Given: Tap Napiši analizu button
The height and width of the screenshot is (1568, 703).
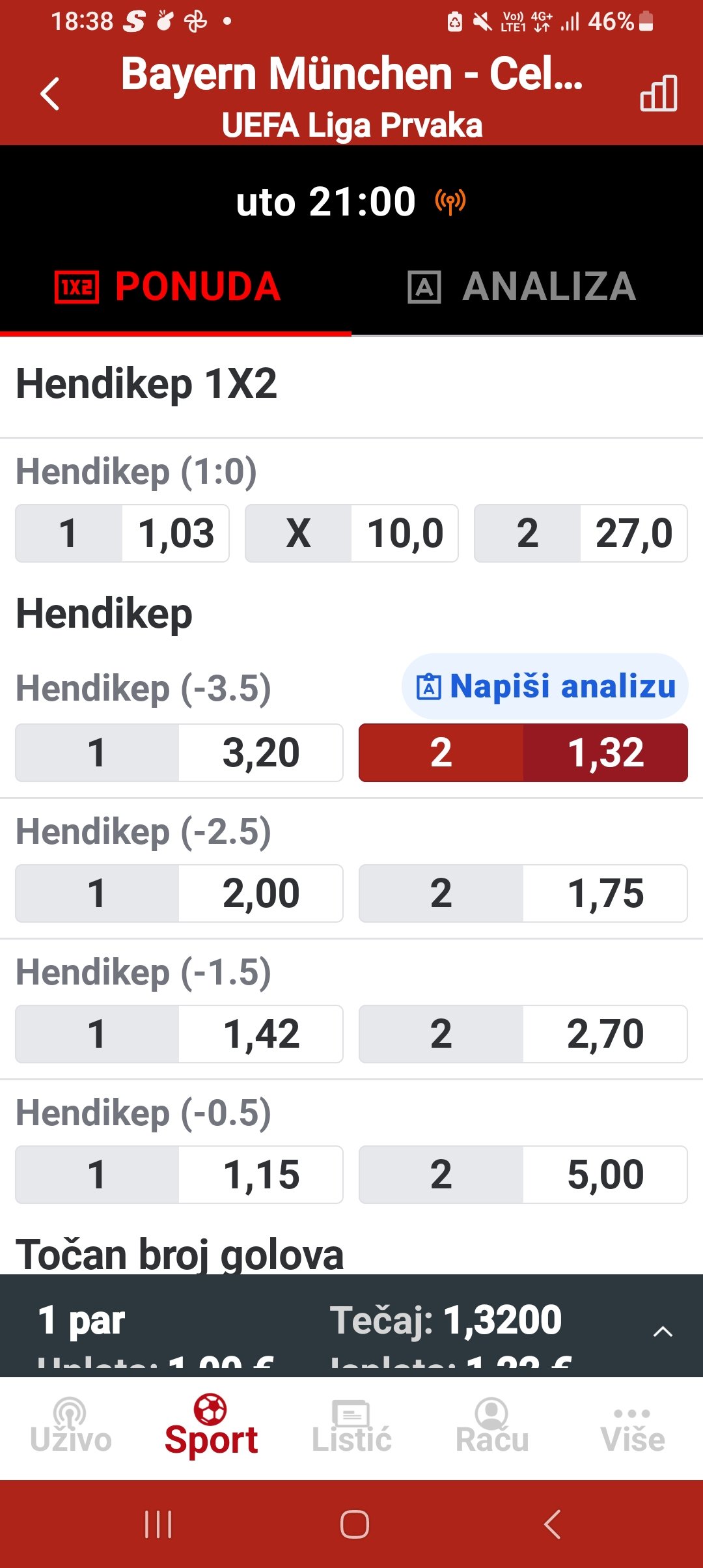Looking at the screenshot, I should pos(545,686).
